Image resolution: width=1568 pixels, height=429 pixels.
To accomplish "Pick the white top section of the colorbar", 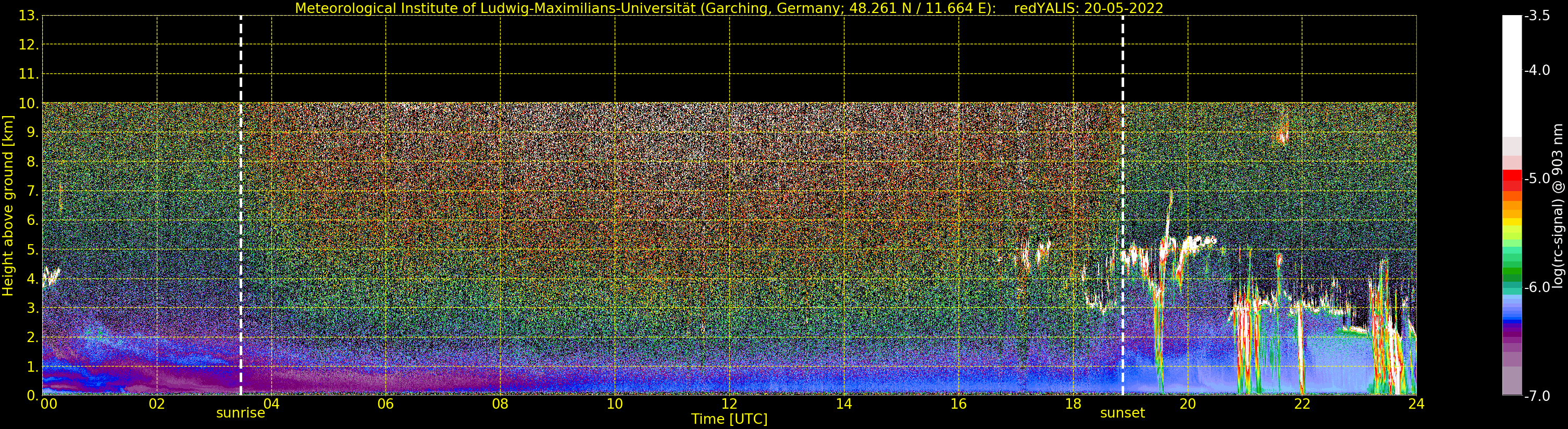I will pyautogui.click(x=1512, y=76).
